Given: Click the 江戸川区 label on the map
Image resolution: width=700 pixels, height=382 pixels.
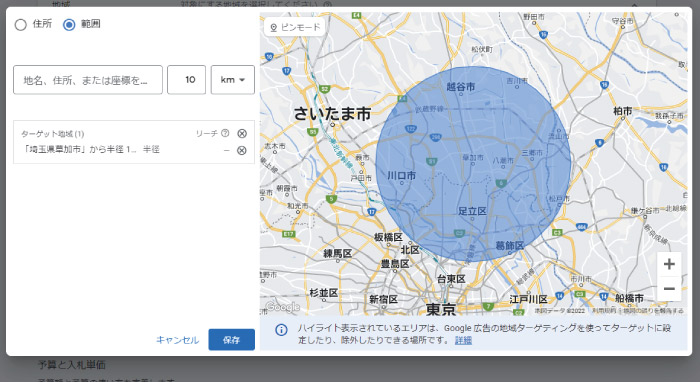Looking at the screenshot, I should (528, 299).
